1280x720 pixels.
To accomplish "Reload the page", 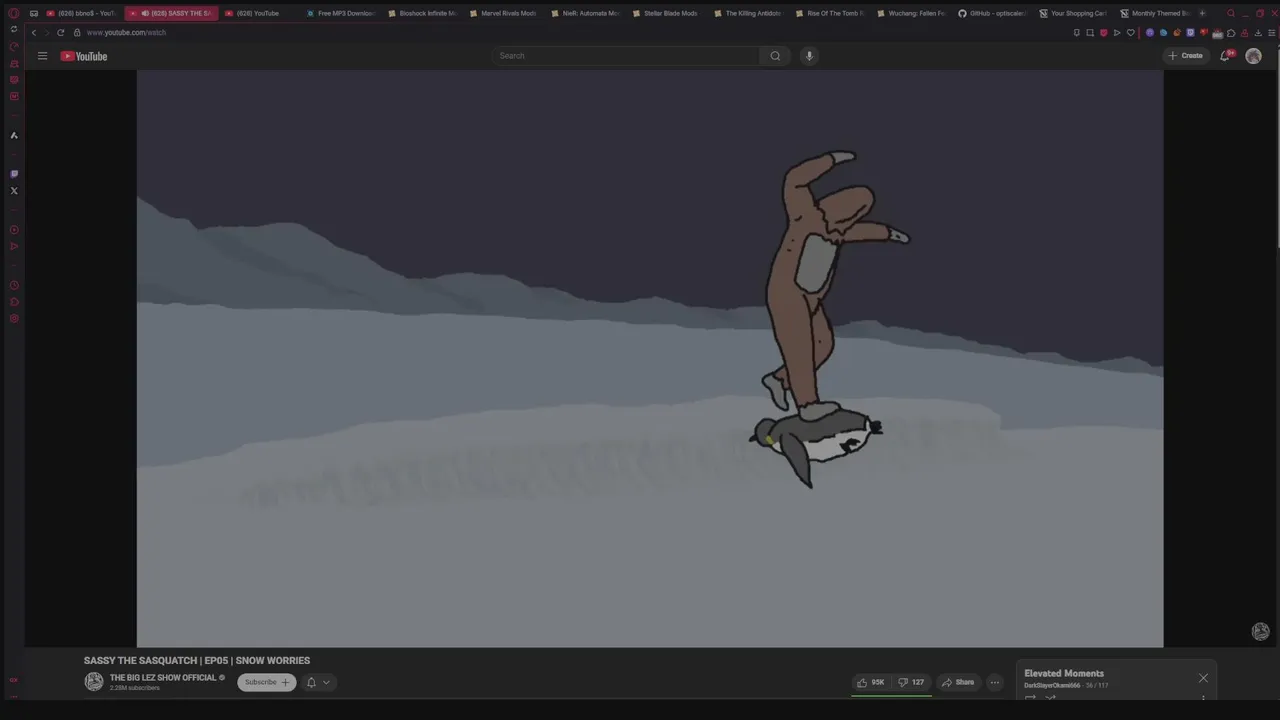I will pyautogui.click(x=60, y=32).
